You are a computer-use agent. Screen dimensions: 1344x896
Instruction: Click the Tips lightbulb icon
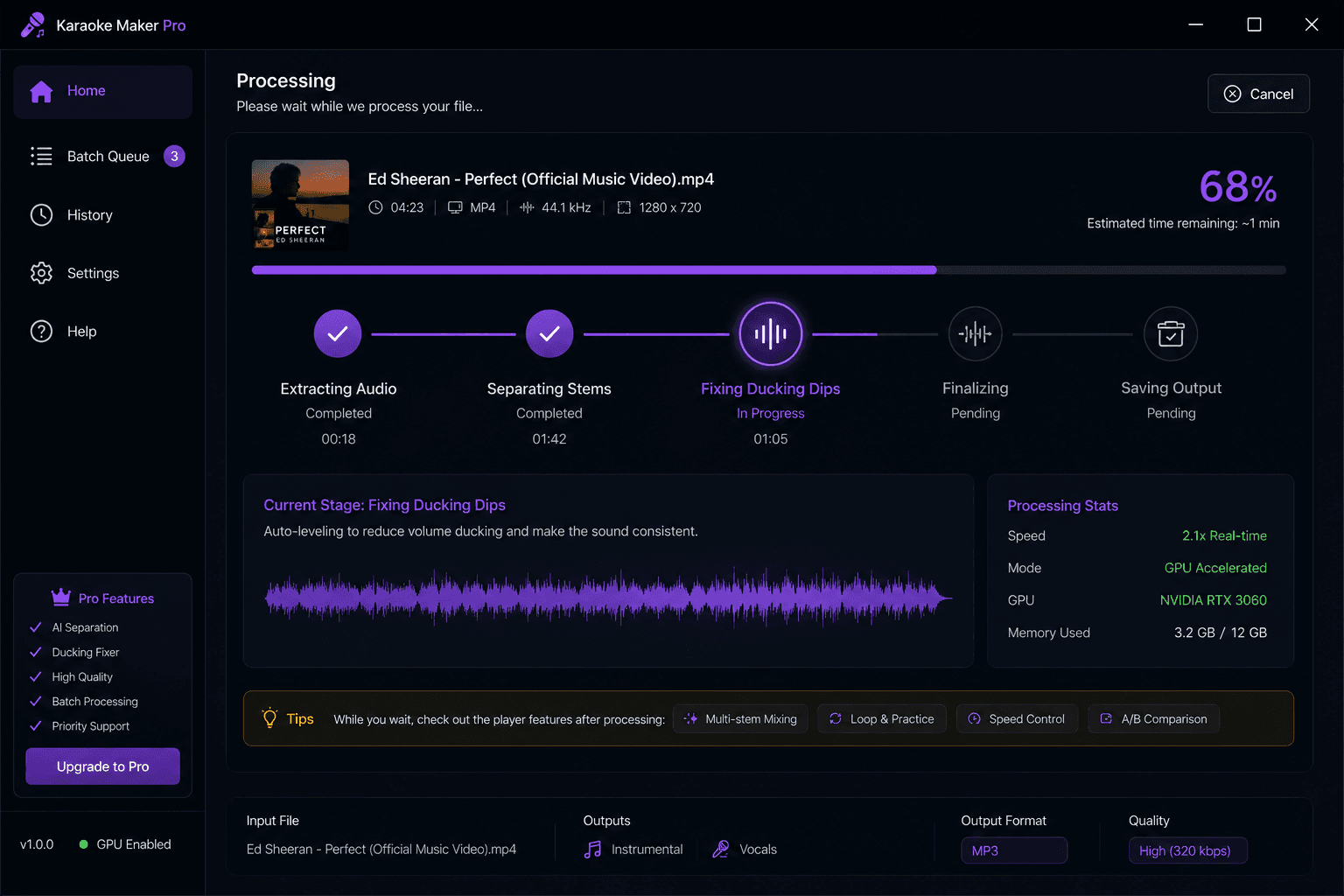(x=270, y=717)
